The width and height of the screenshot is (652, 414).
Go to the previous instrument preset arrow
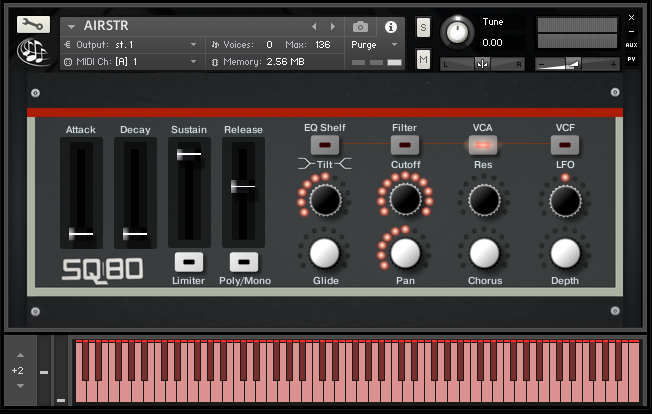click(x=315, y=27)
